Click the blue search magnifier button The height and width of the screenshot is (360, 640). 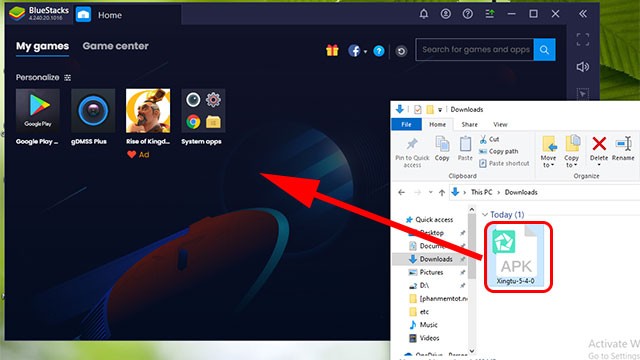(544, 50)
